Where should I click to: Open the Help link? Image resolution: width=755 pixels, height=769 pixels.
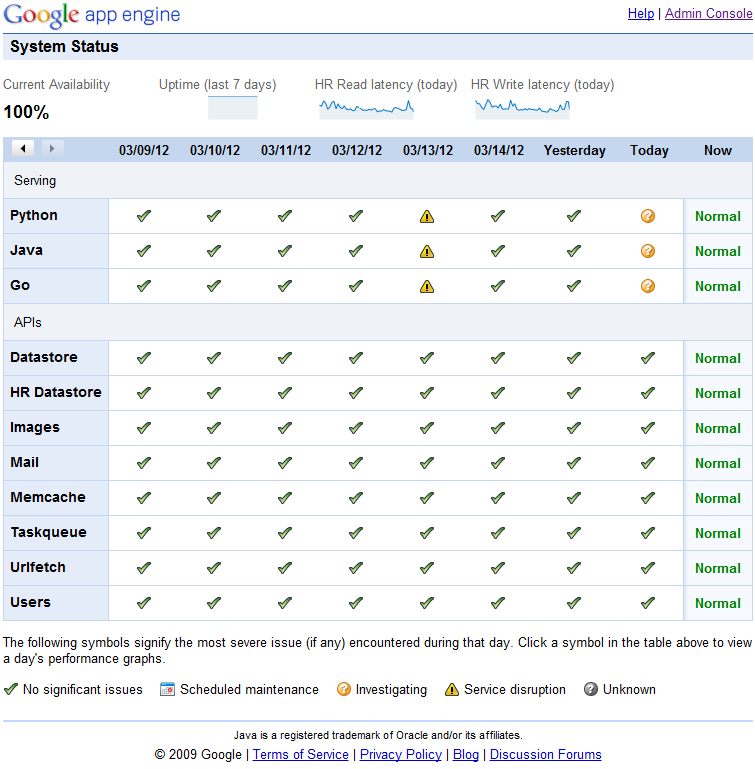coord(641,13)
